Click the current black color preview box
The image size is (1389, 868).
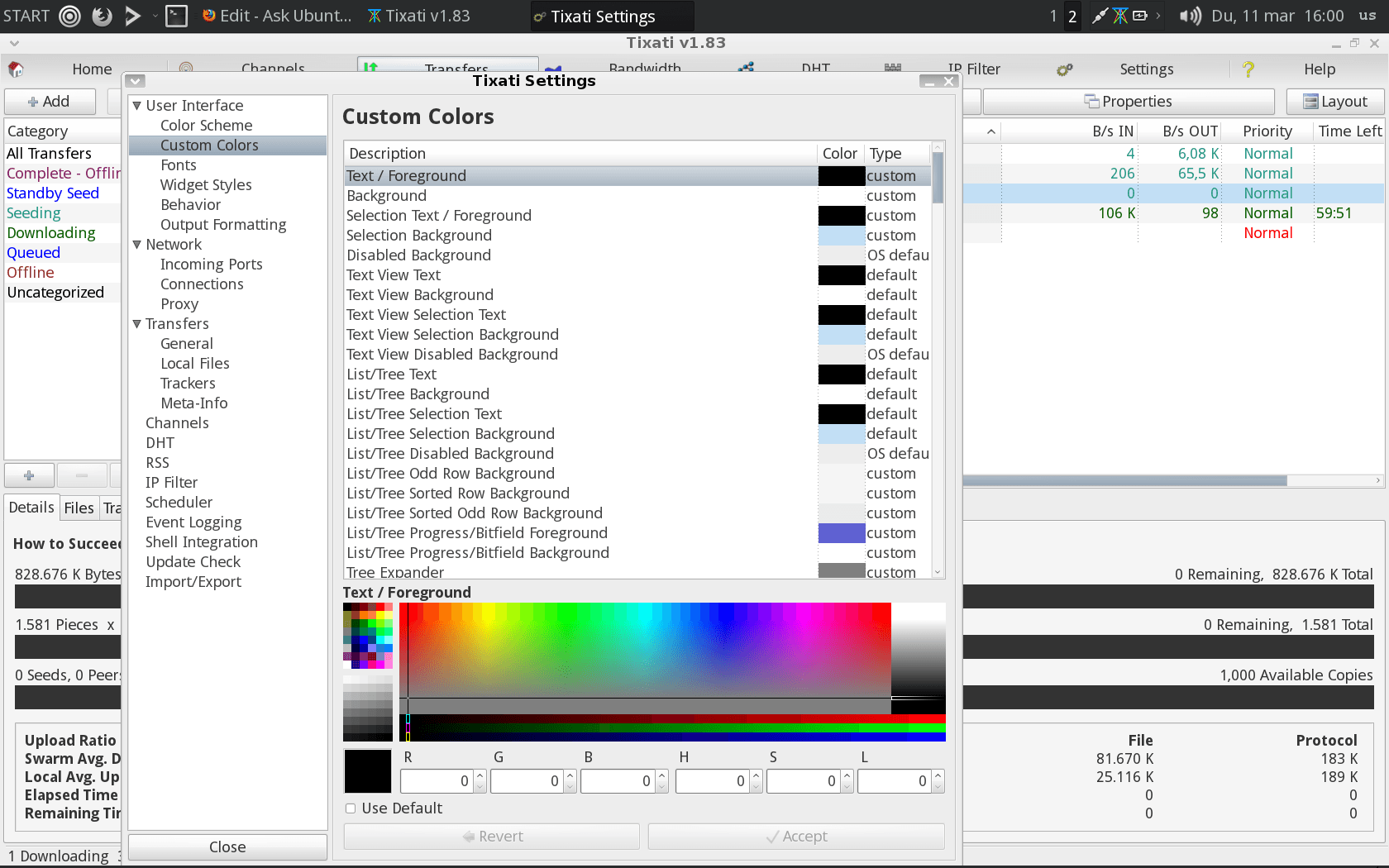coord(368,771)
